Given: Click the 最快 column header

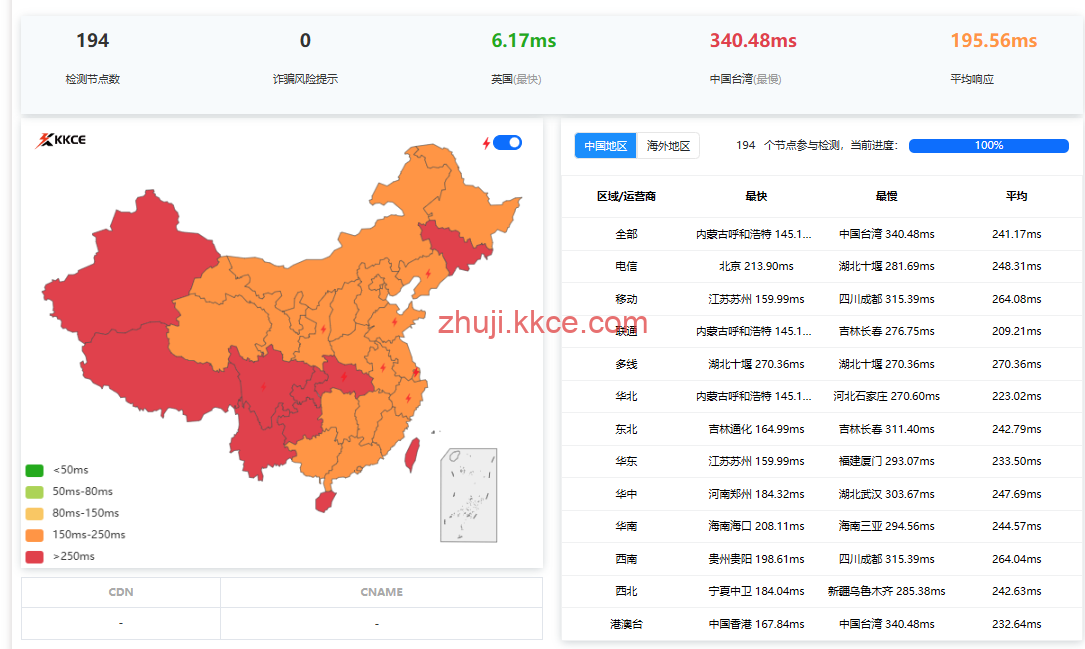Looking at the screenshot, I should click(x=756, y=196).
